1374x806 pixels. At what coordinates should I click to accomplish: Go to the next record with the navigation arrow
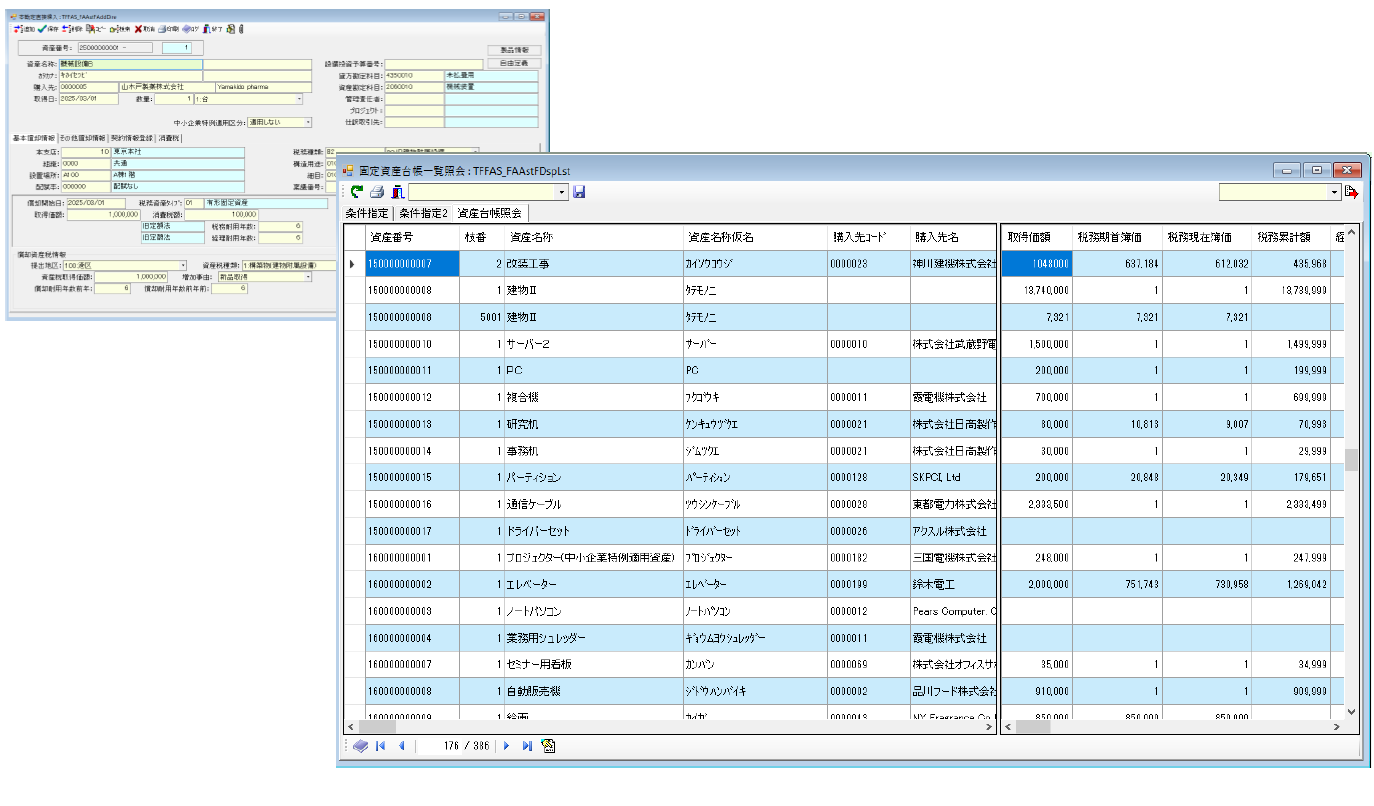506,746
